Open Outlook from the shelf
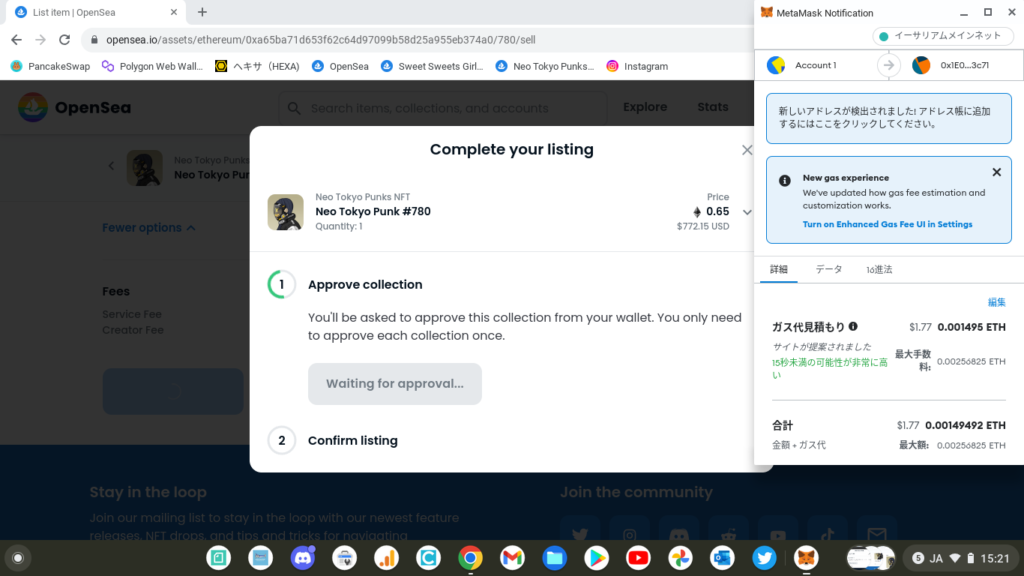The height and width of the screenshot is (576, 1024). click(722, 558)
